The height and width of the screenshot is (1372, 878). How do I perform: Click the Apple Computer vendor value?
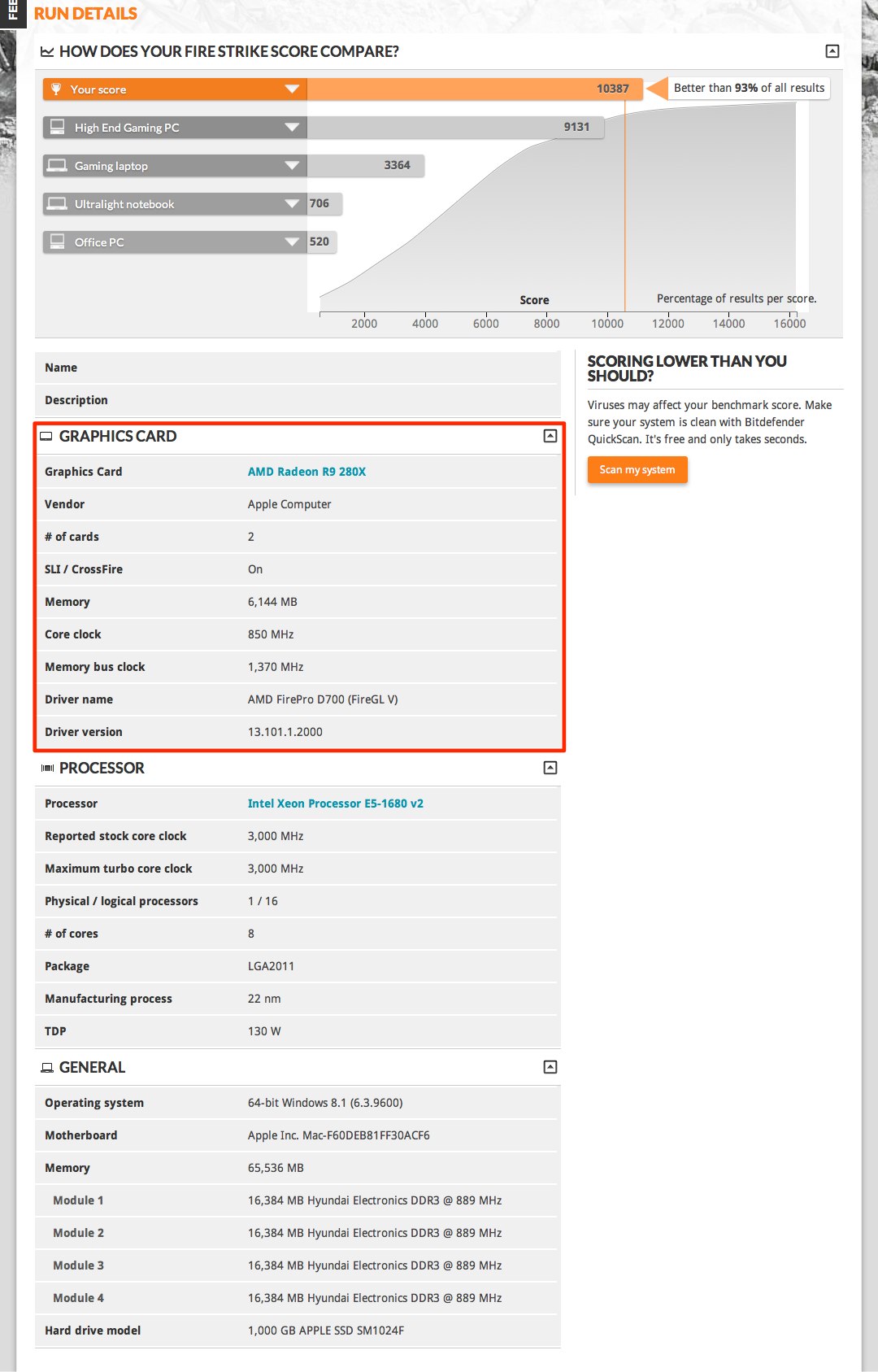tap(289, 504)
